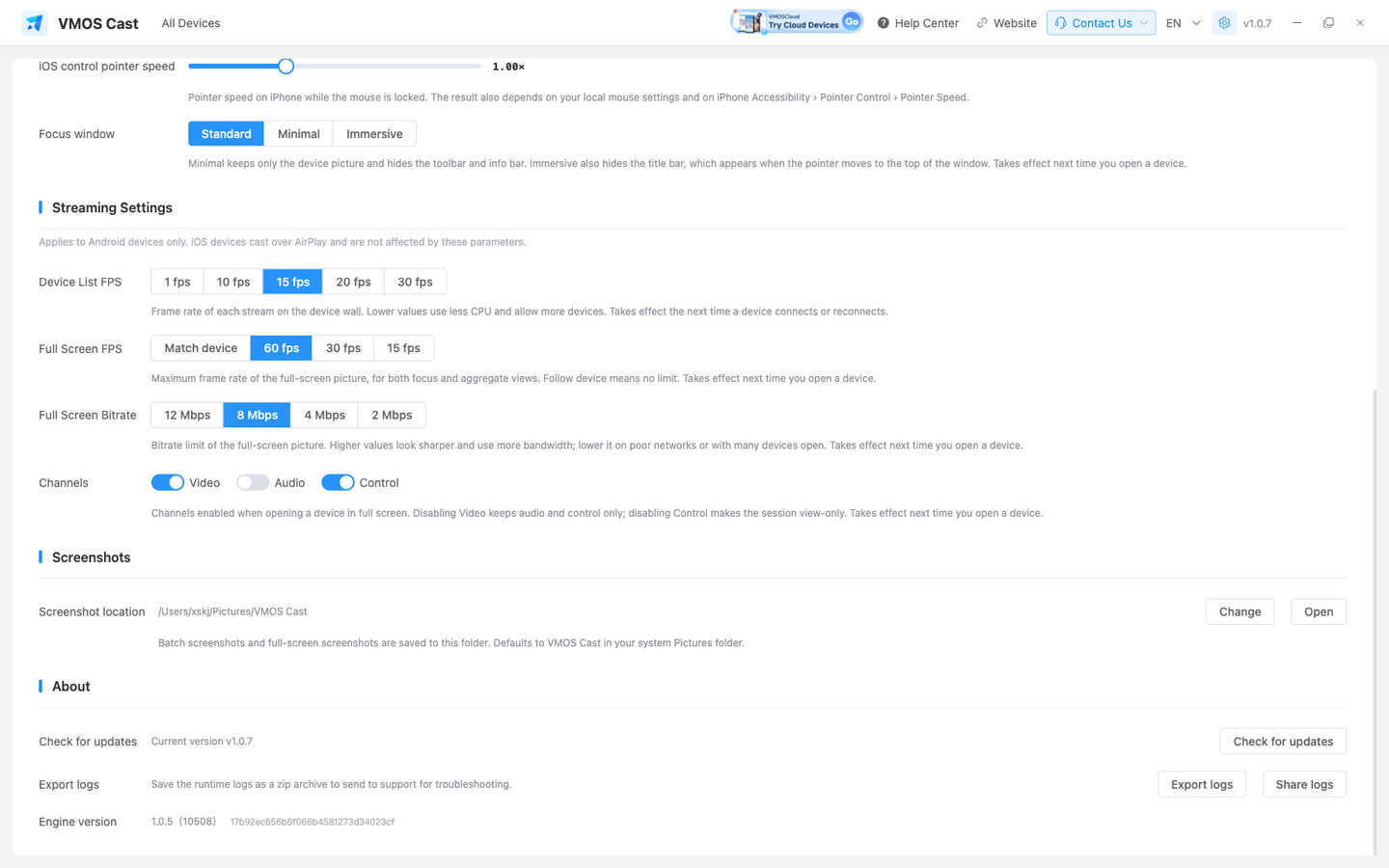1389x868 pixels.
Task: Click the unfilled part of pointer speed track
Action: 388,66
